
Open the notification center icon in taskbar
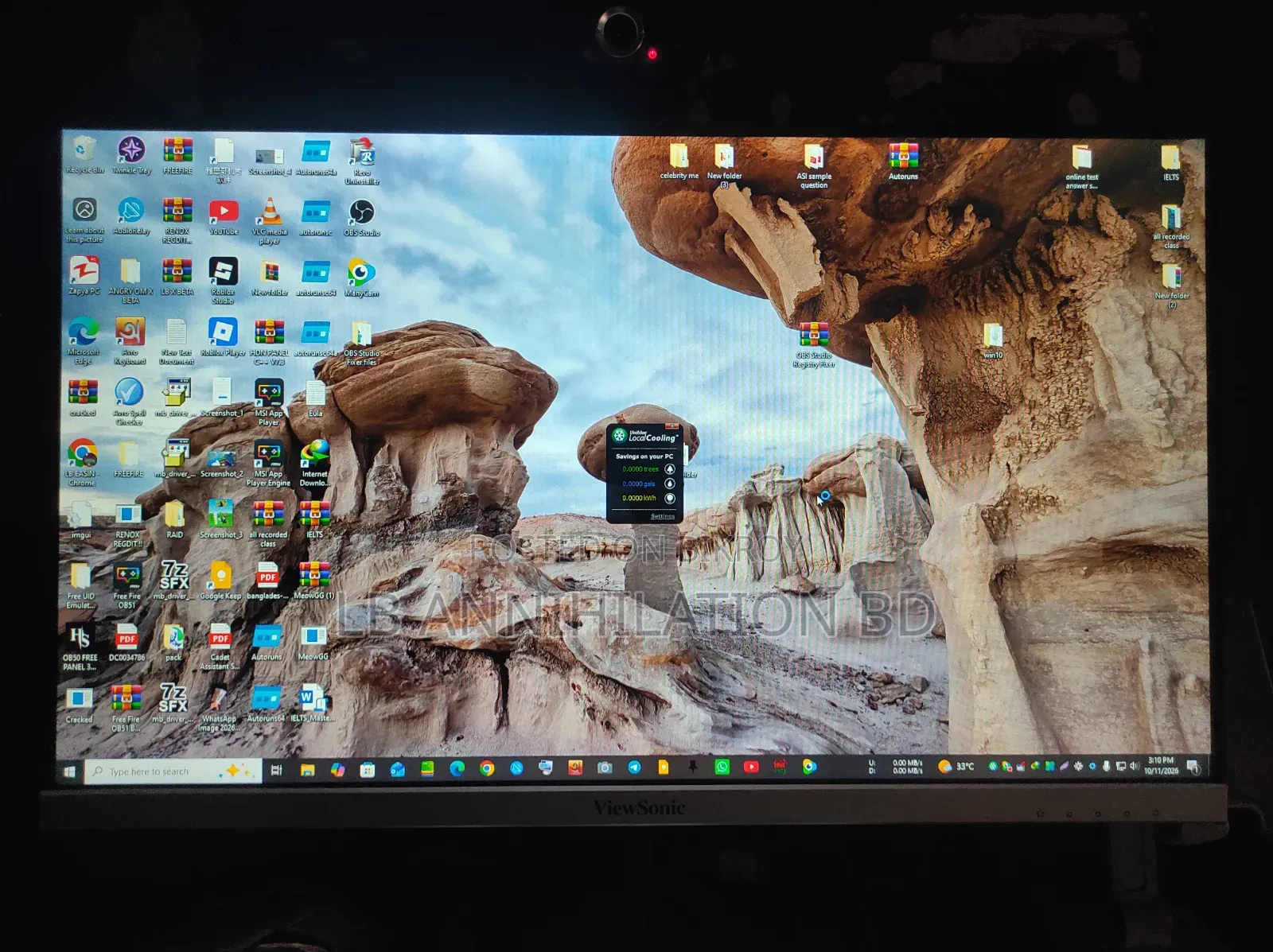(1193, 767)
